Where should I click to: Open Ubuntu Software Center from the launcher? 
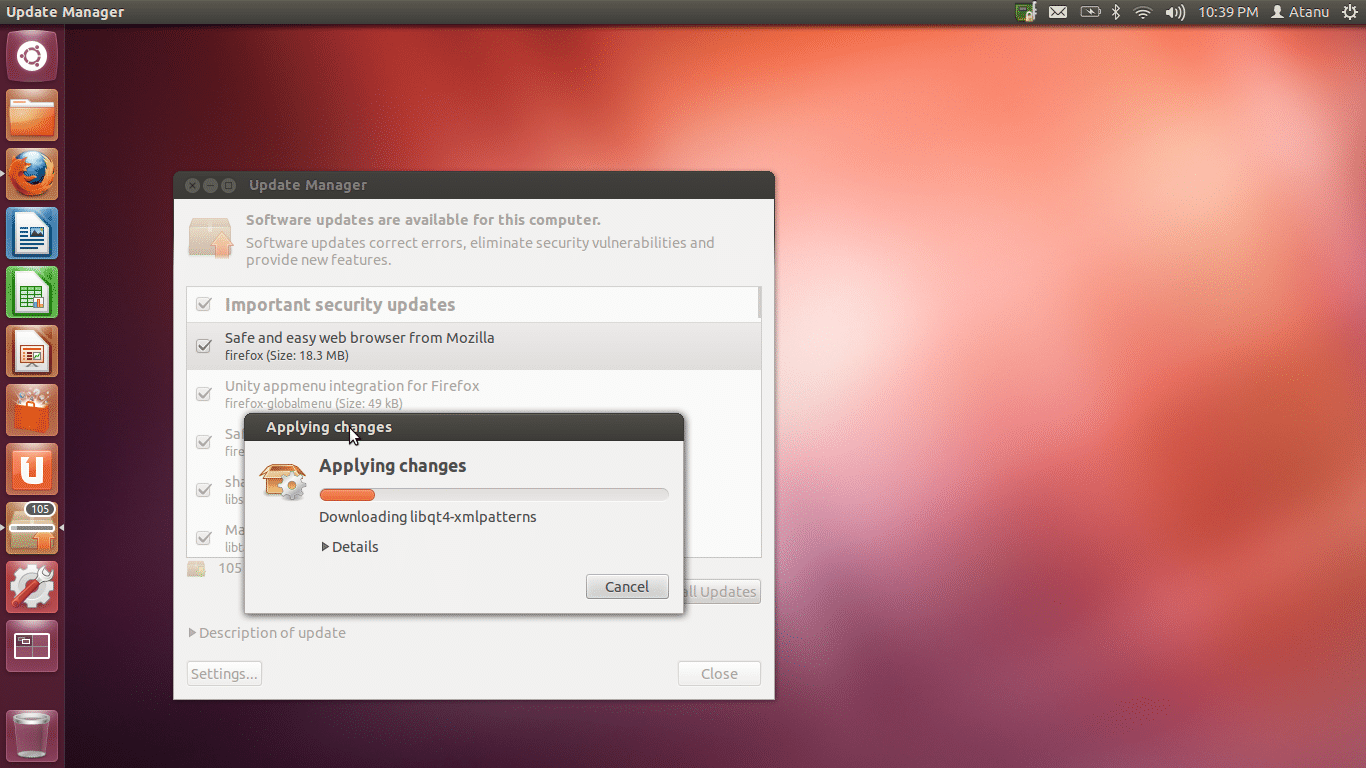[x=32, y=410]
